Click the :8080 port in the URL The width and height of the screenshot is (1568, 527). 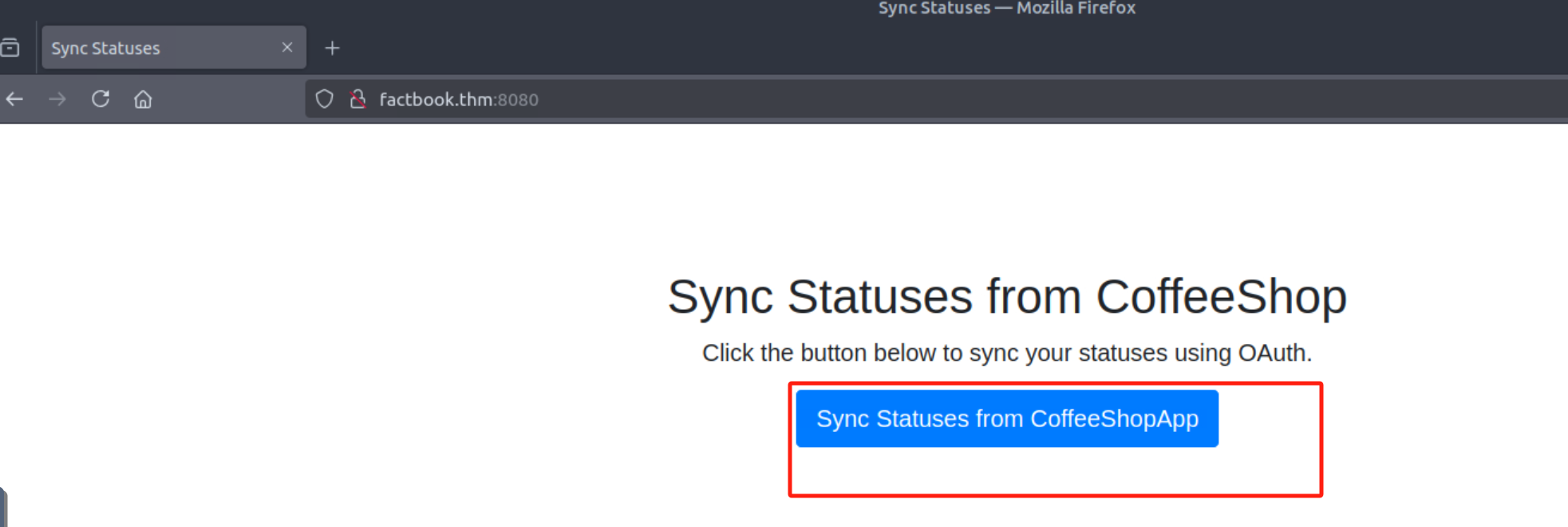pos(518,100)
